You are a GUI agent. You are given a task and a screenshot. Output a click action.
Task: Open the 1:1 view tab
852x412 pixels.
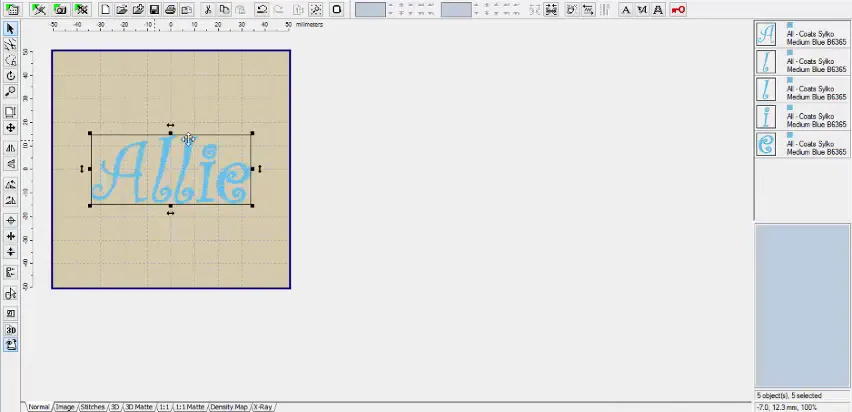(164, 407)
